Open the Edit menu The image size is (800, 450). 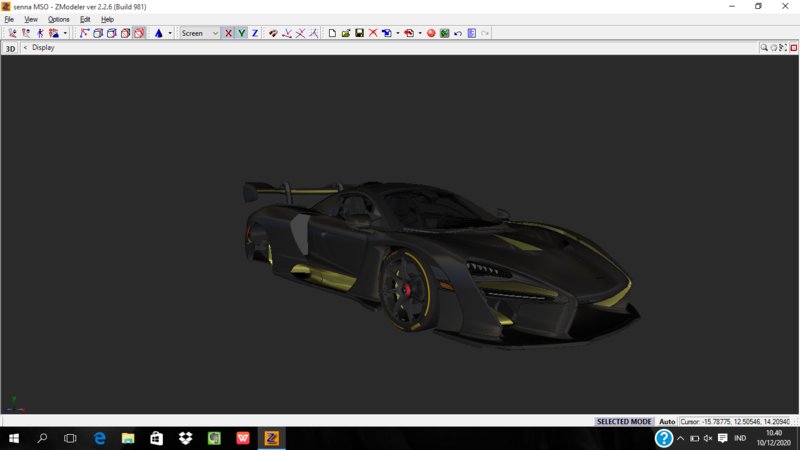tap(85, 19)
